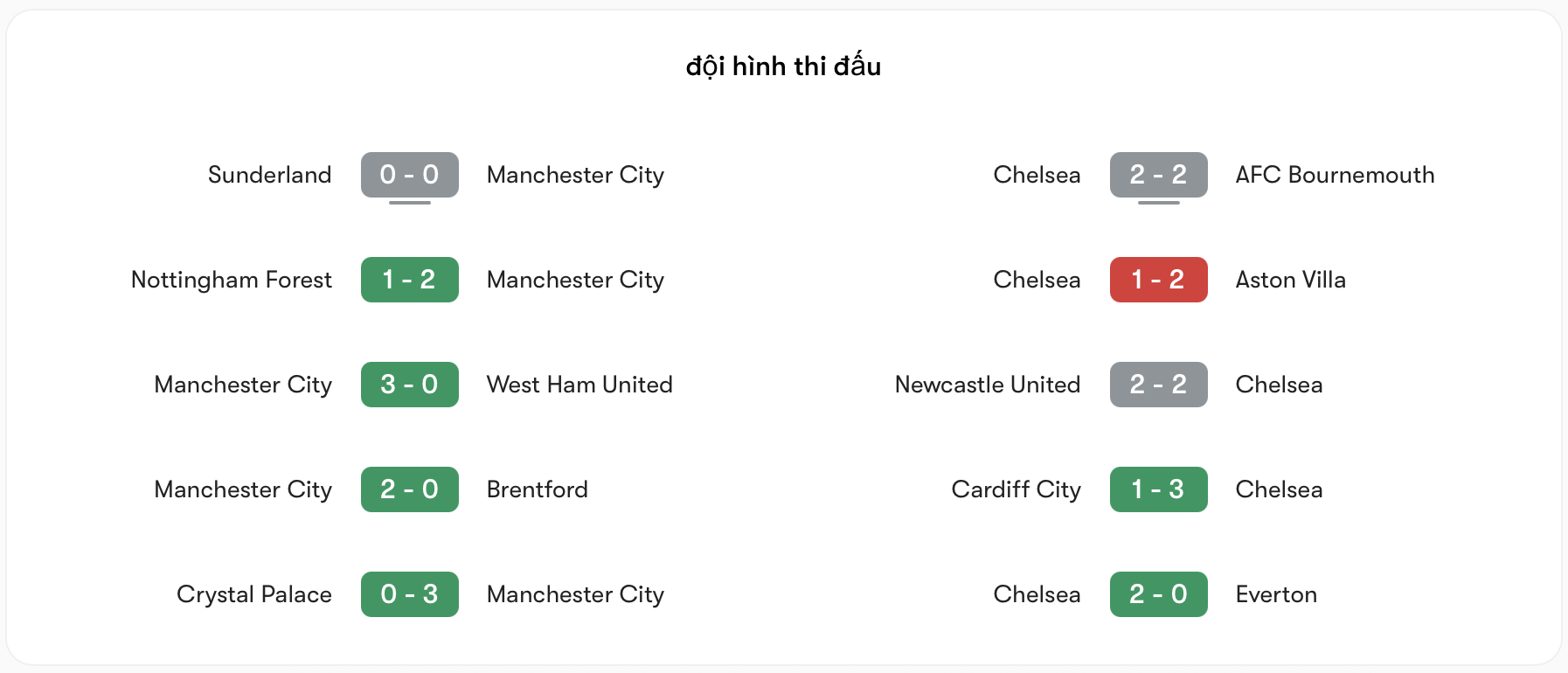Open the Cardiff City team link
The width and height of the screenshot is (1568, 673).
1015,489
